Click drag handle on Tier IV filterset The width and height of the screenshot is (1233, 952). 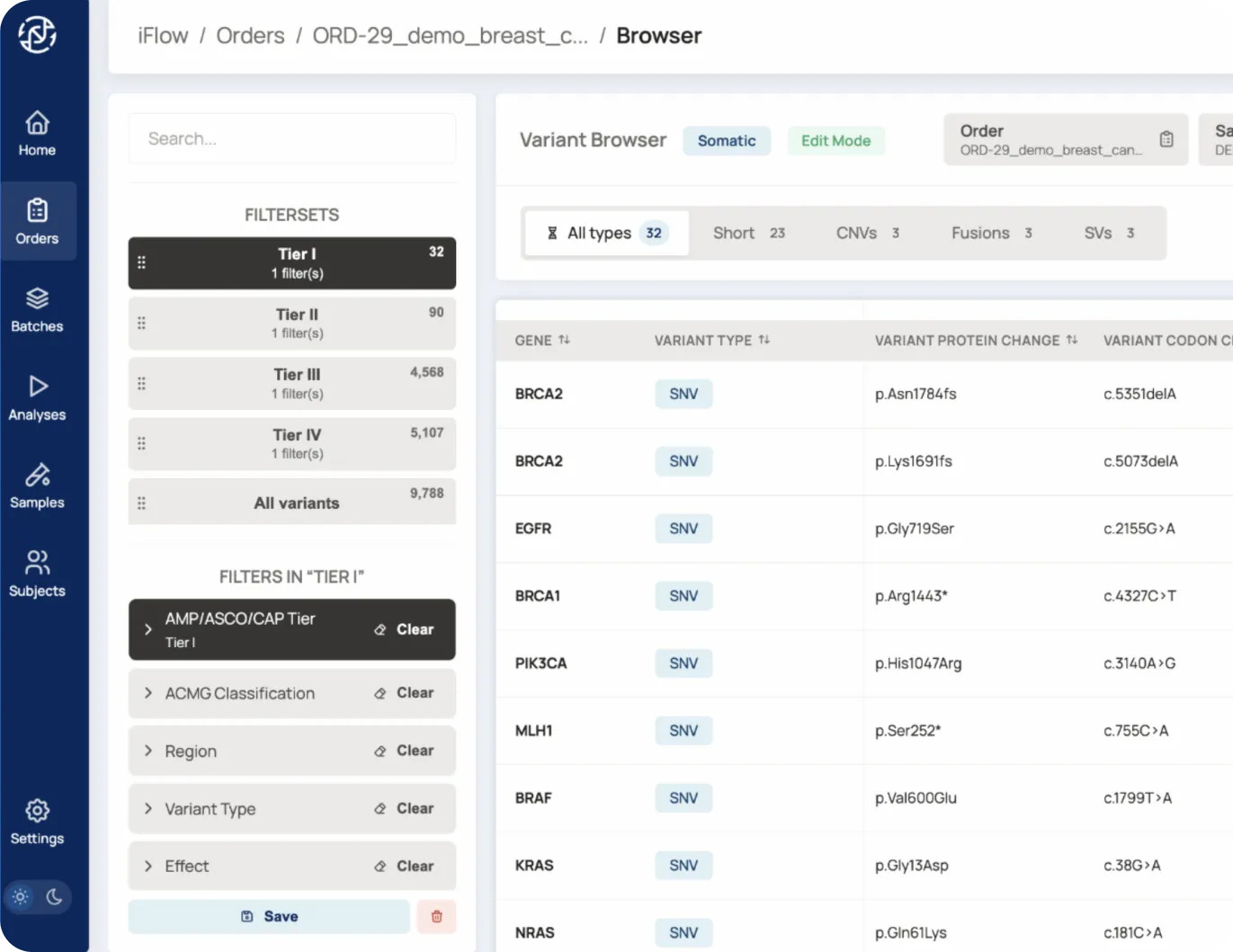[x=141, y=443]
